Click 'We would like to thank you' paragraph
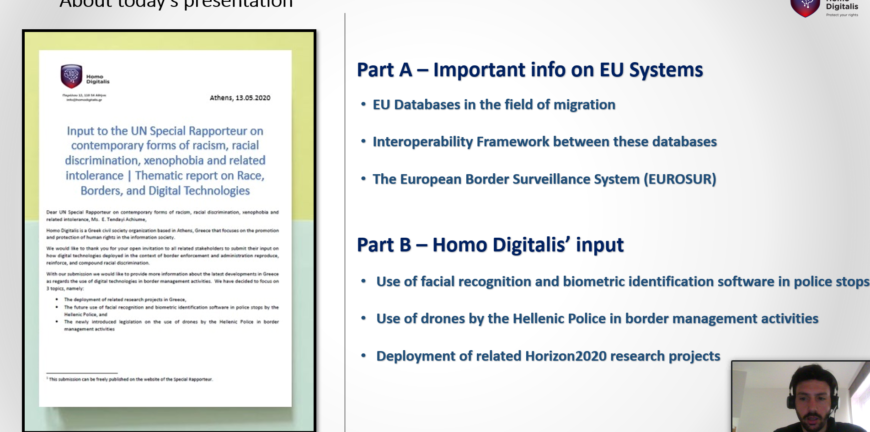Viewport: 870px width, 432px height. [163, 255]
